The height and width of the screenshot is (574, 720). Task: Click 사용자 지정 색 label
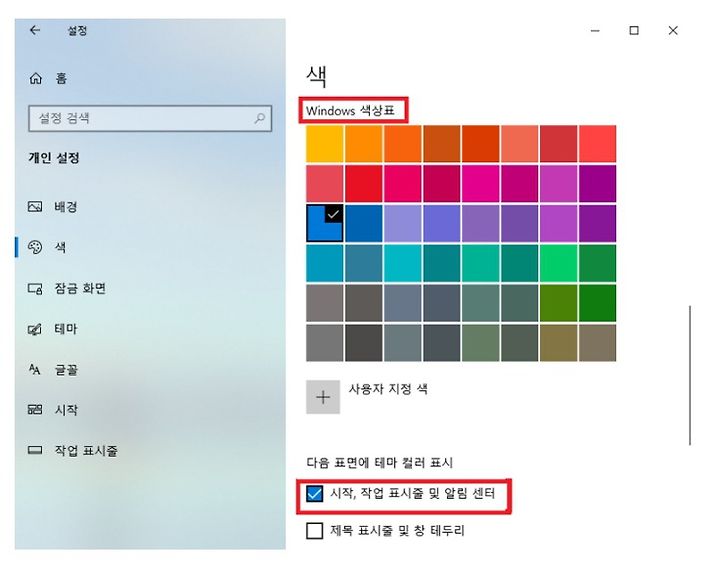pos(388,389)
